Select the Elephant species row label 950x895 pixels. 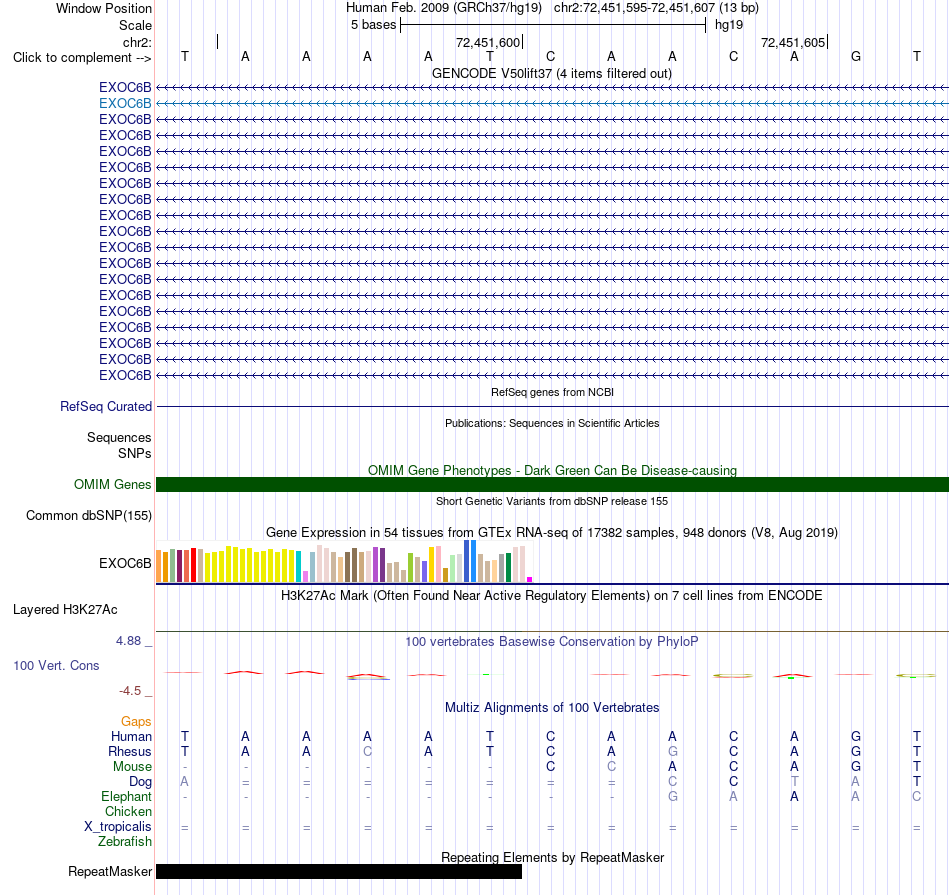tap(126, 797)
